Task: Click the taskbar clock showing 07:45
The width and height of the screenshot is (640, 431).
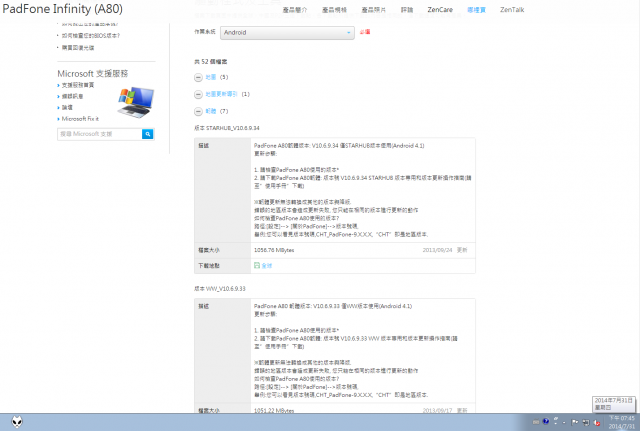Action: pos(622,422)
